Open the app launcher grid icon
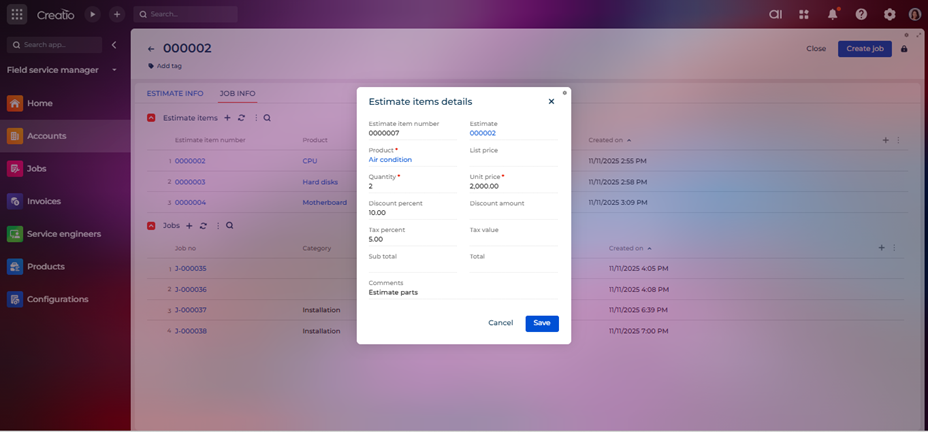The height and width of the screenshot is (432, 928). pos(17,15)
